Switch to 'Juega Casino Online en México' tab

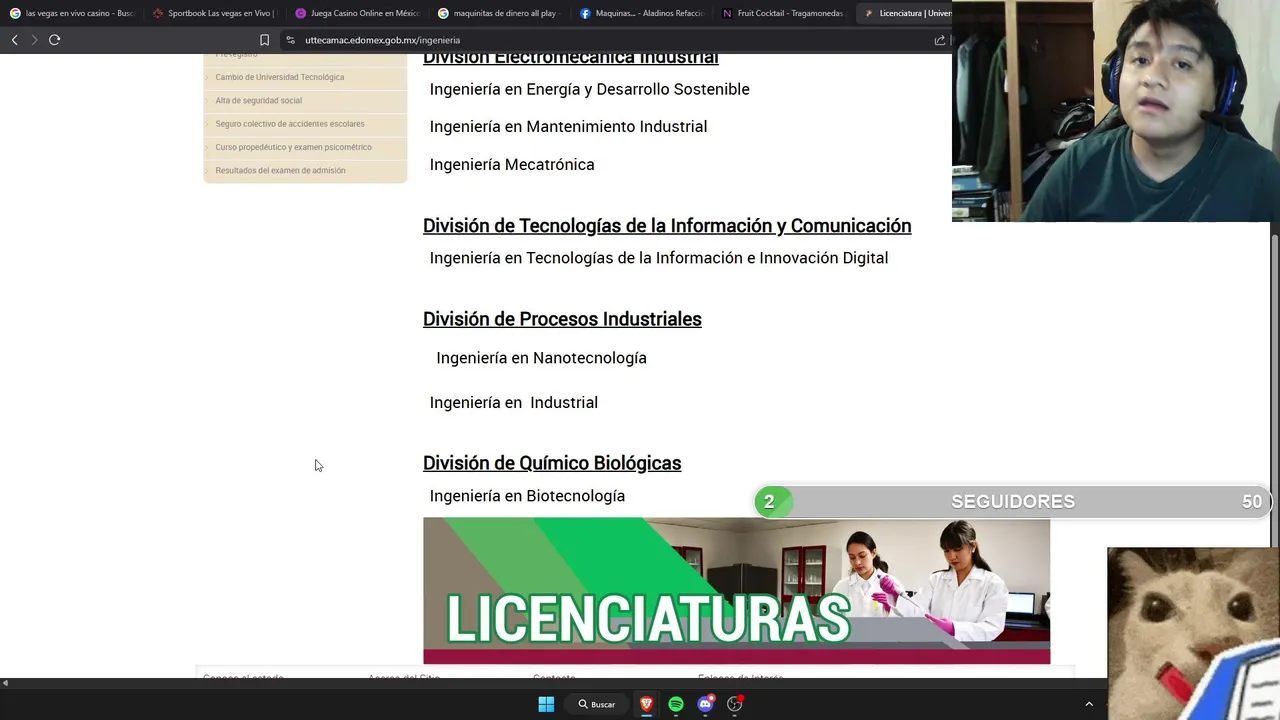point(357,13)
